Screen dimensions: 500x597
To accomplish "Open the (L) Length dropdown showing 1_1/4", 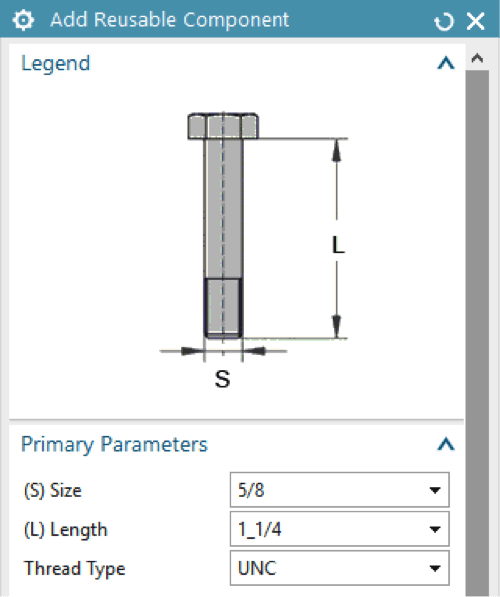I will (x=340, y=529).
